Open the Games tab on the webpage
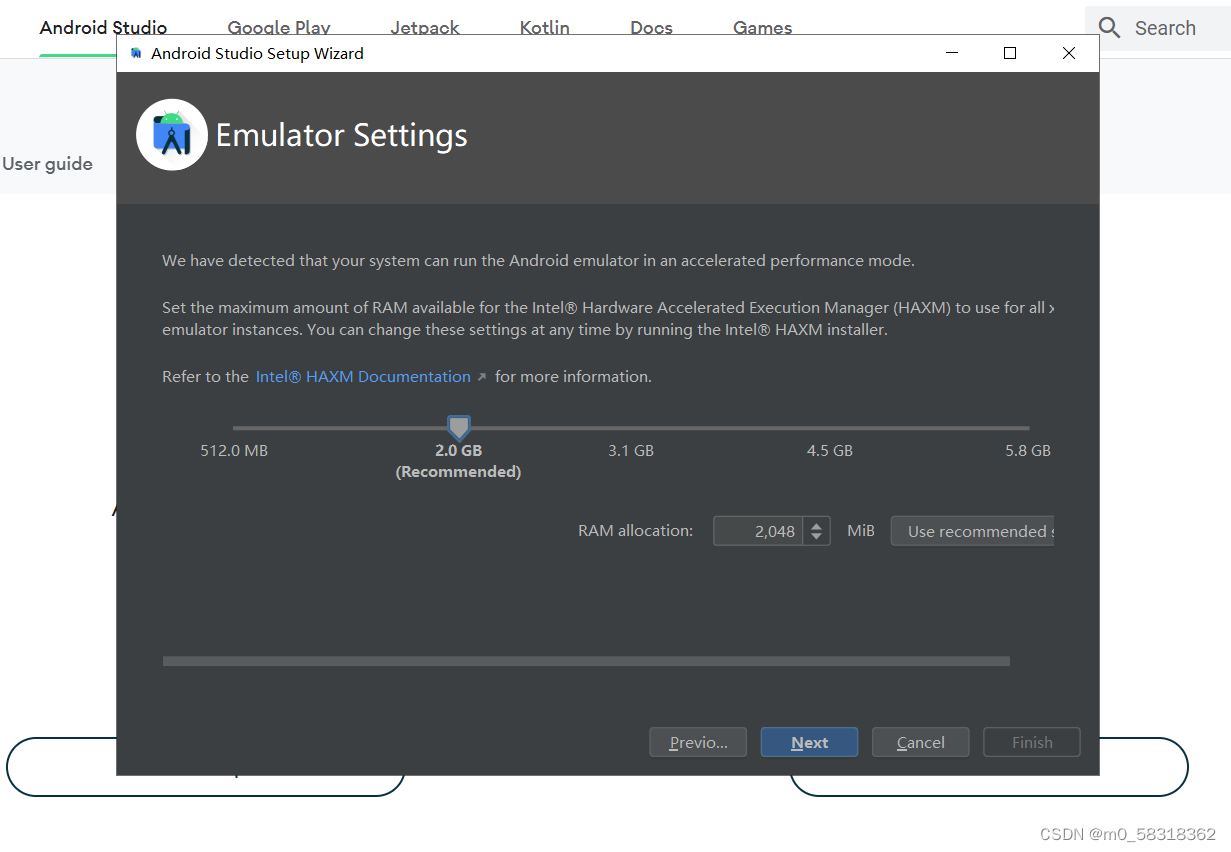Viewport: 1231px width, 852px height. tap(763, 28)
